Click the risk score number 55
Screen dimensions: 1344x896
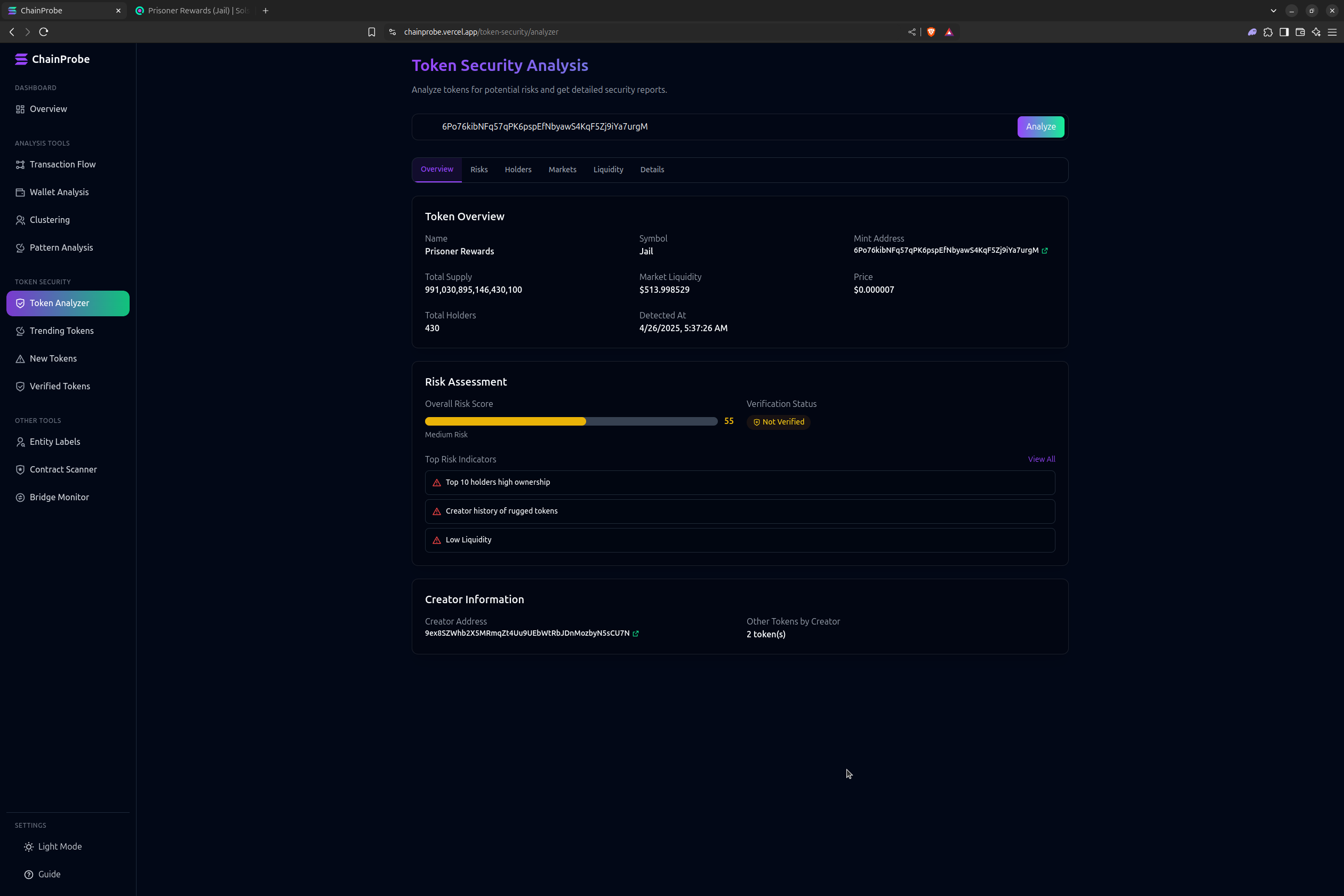[729, 421]
